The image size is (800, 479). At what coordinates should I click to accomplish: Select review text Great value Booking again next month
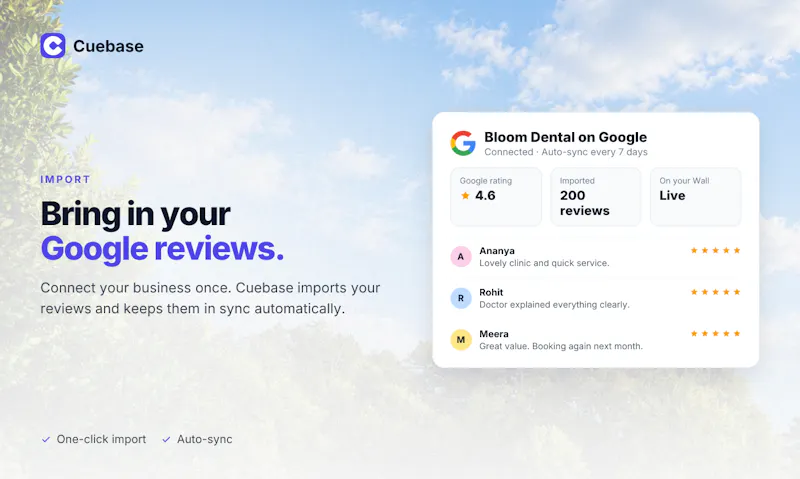pos(561,346)
